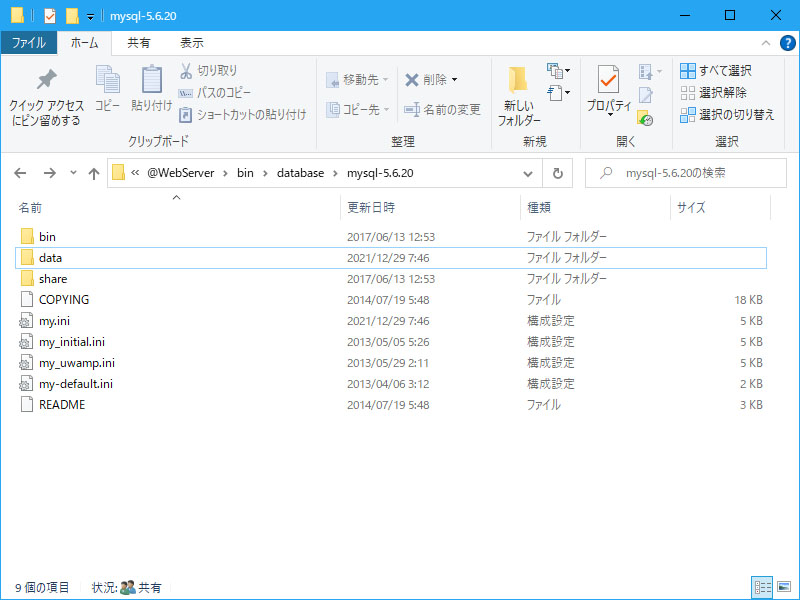Expand the breadcrumb overflow chevron before @WebServer
Viewport: 800px width, 600px height.
pyautogui.click(x=135, y=173)
